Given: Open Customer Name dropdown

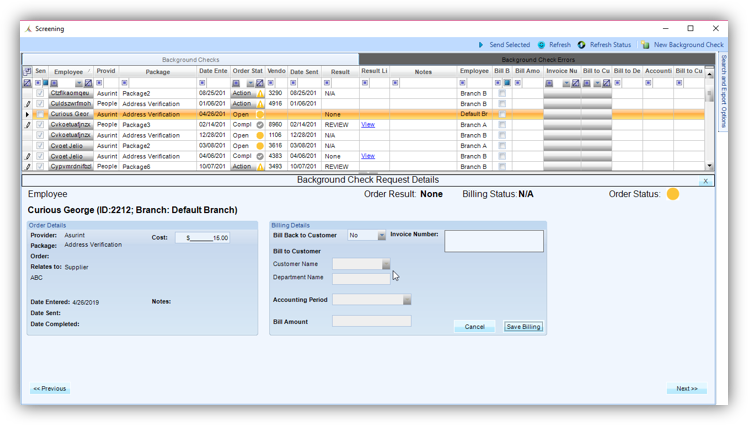Looking at the screenshot, I should [386, 264].
